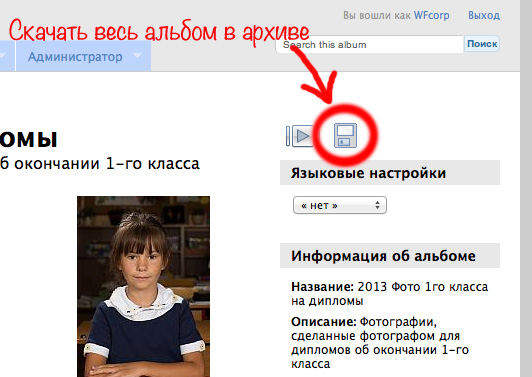
Task: Click the up-down arrows on the language selector
Action: [377, 205]
